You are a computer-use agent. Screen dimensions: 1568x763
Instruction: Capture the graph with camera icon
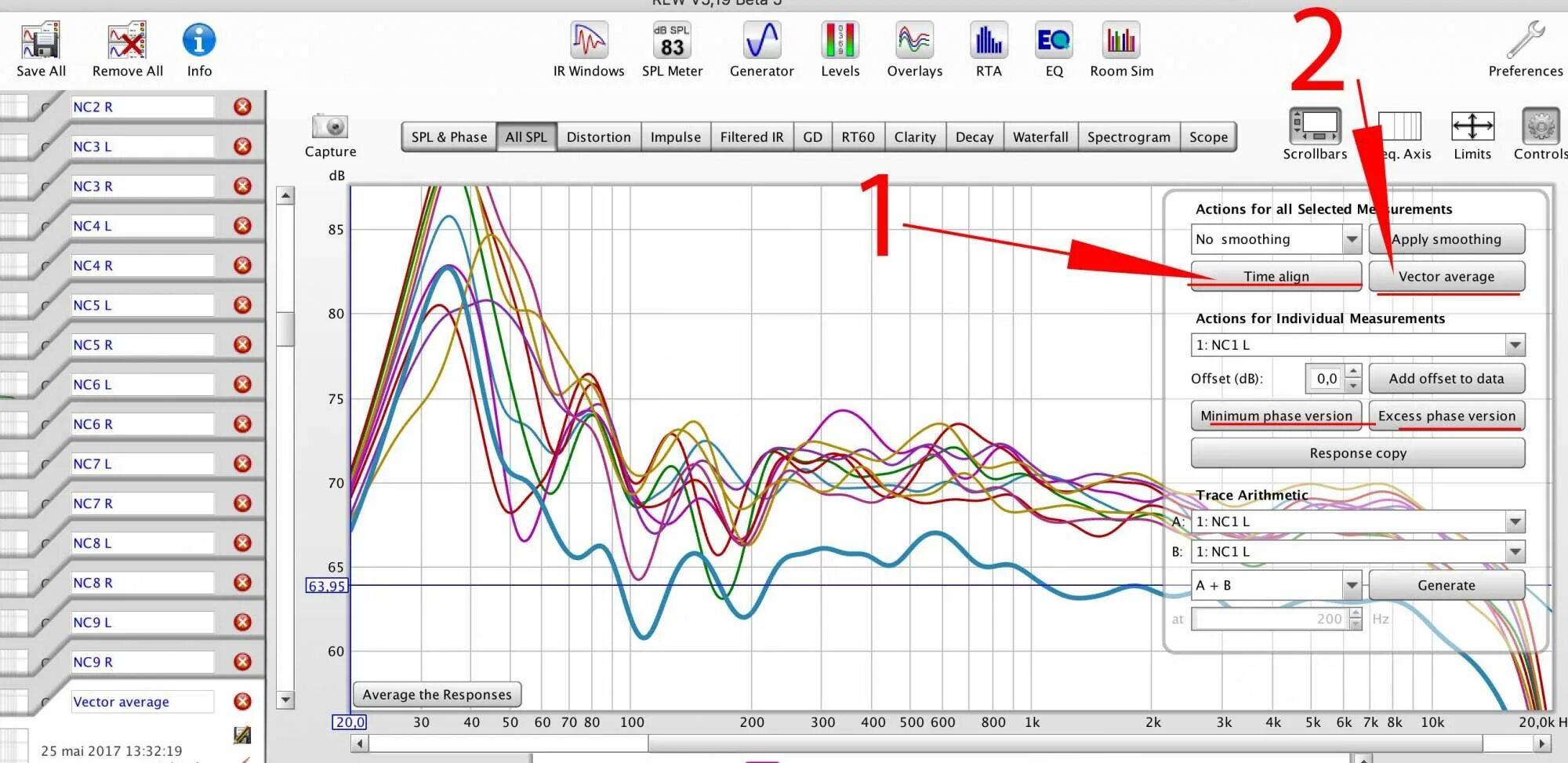[330, 126]
